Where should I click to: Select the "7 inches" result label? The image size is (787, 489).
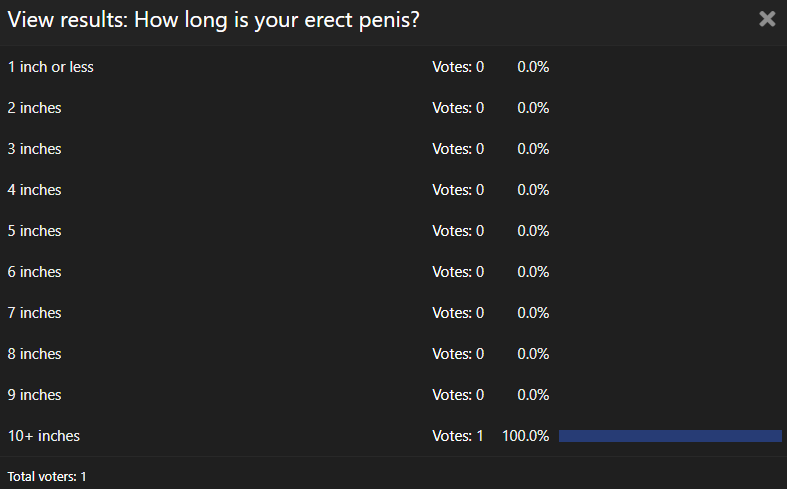point(34,313)
